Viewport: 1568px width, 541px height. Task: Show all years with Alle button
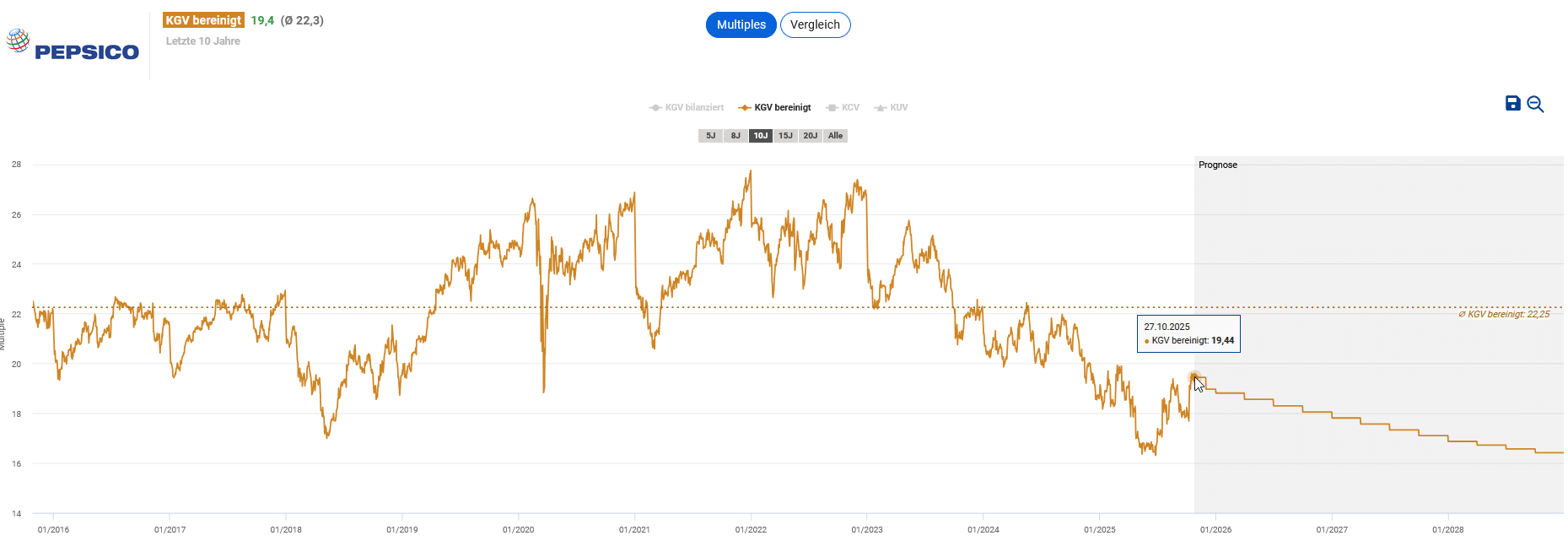835,136
